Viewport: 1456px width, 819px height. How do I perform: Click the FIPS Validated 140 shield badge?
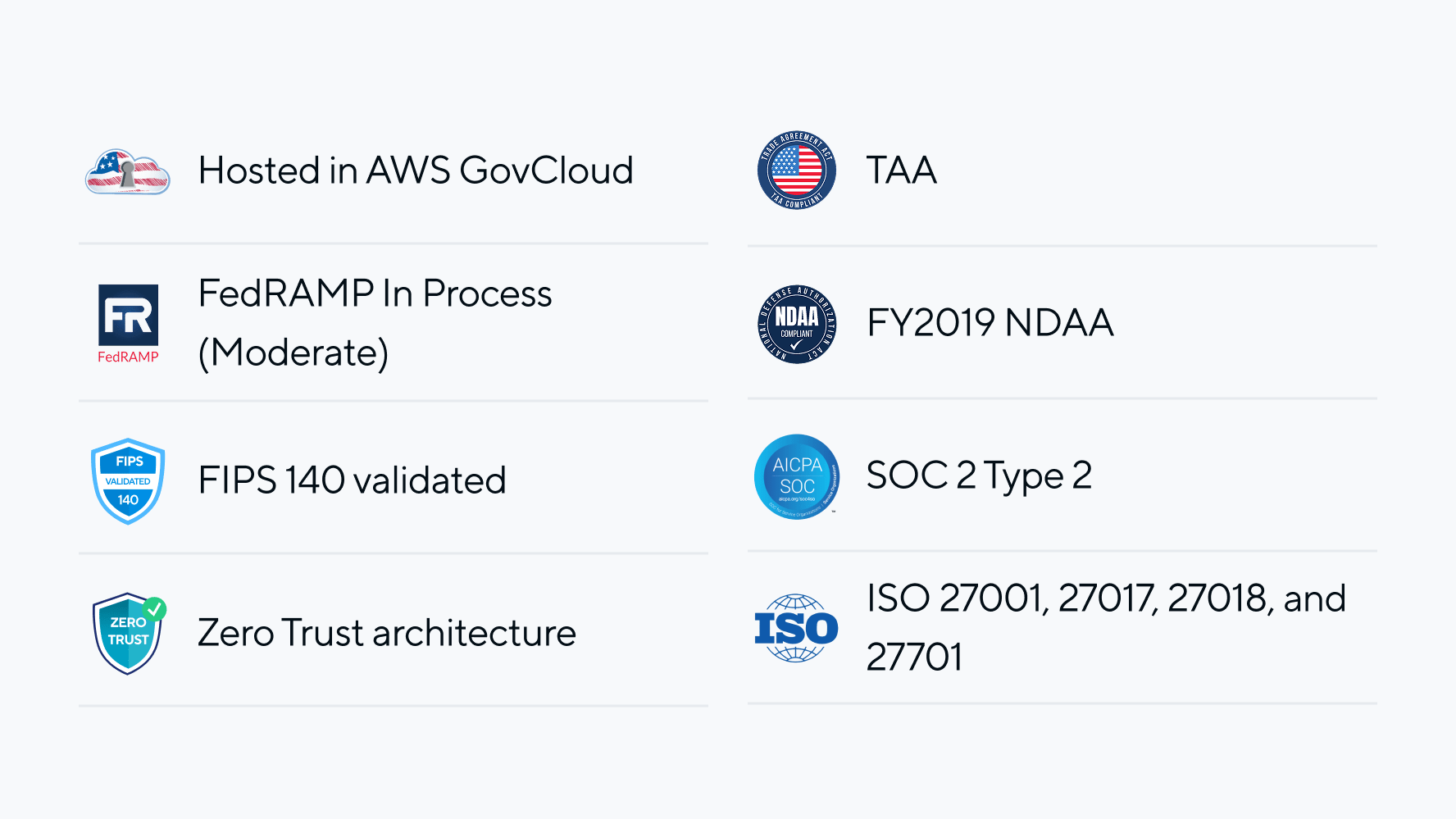click(x=128, y=481)
